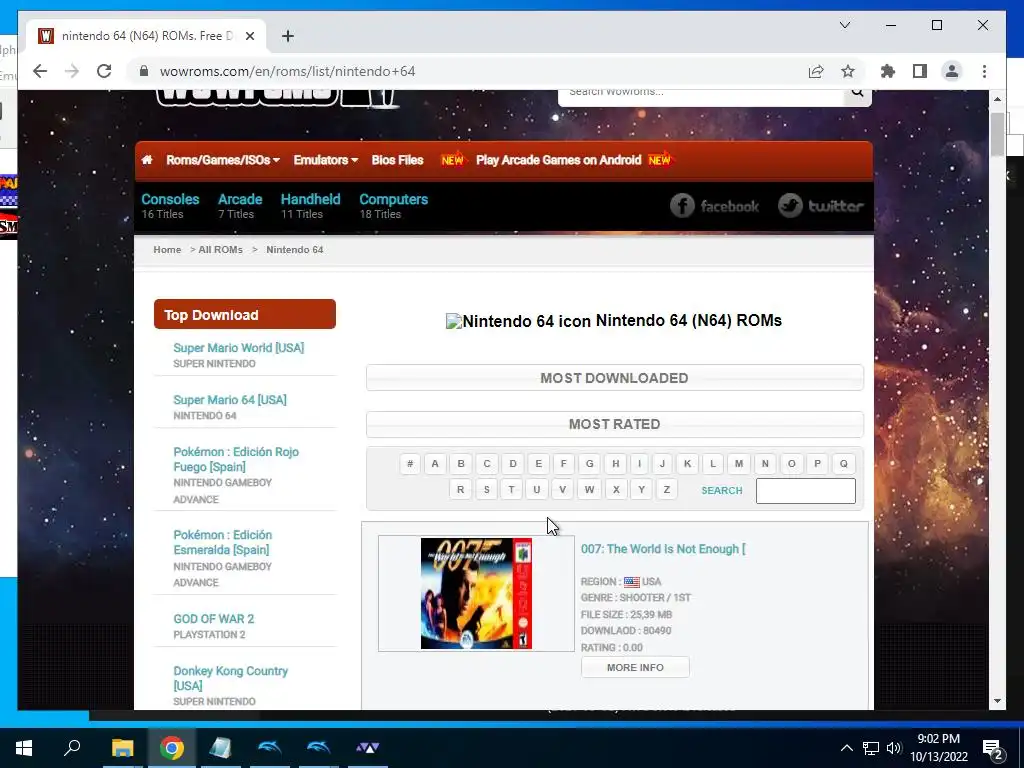Click the tab search chevron in title bar

click(844, 25)
